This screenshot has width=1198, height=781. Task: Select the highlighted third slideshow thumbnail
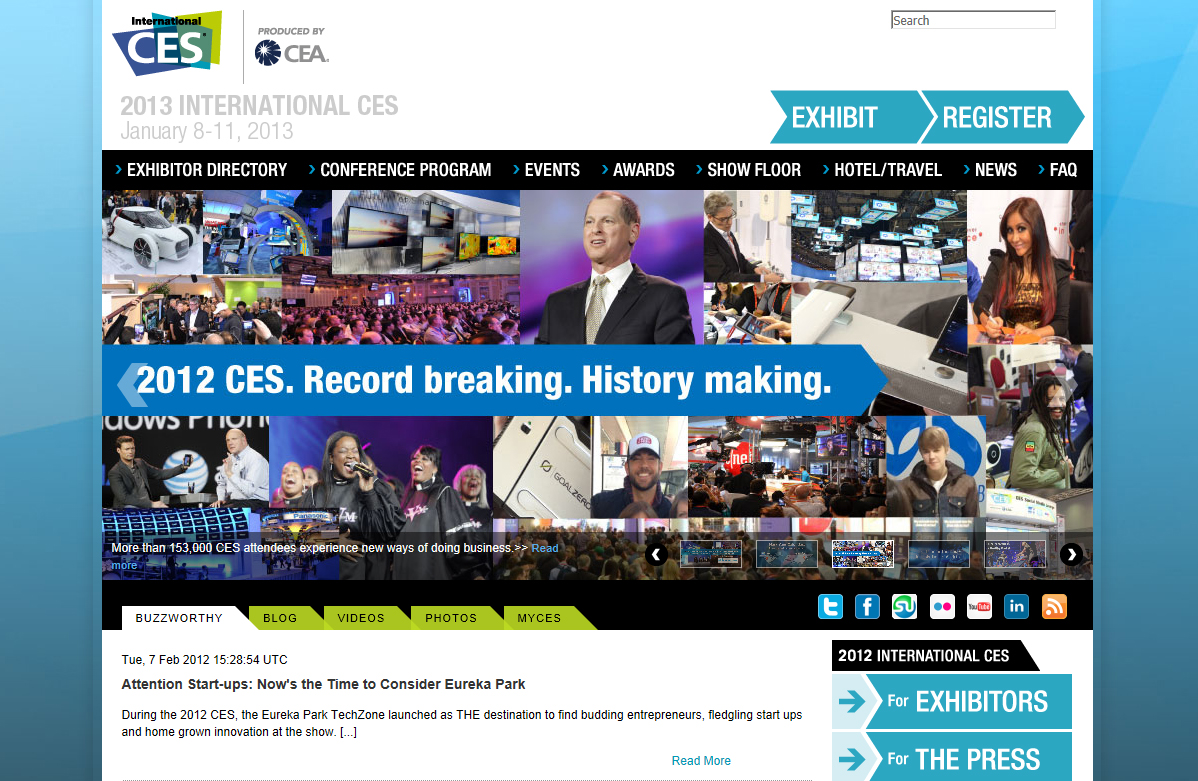863,554
